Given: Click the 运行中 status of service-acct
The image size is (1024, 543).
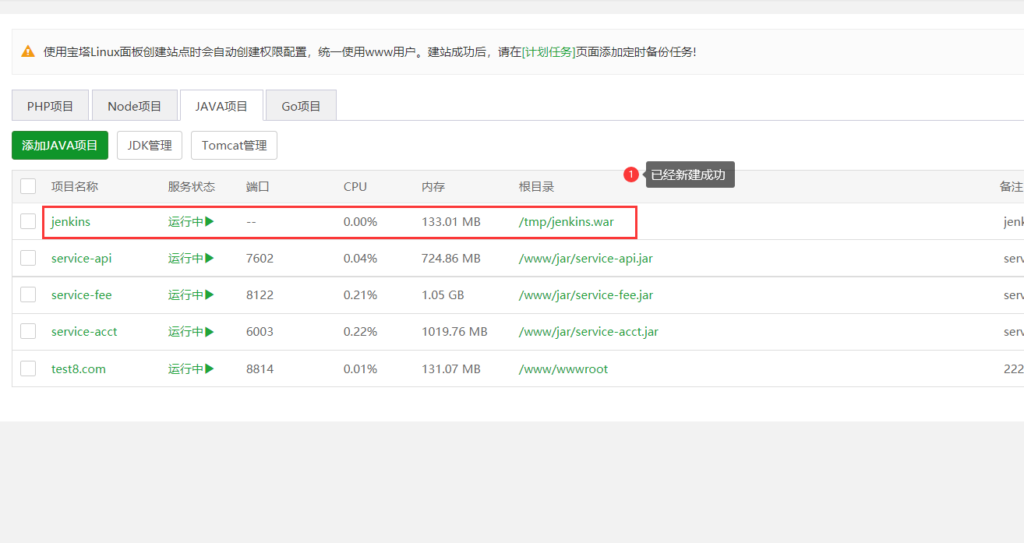Looking at the screenshot, I should coord(186,331).
